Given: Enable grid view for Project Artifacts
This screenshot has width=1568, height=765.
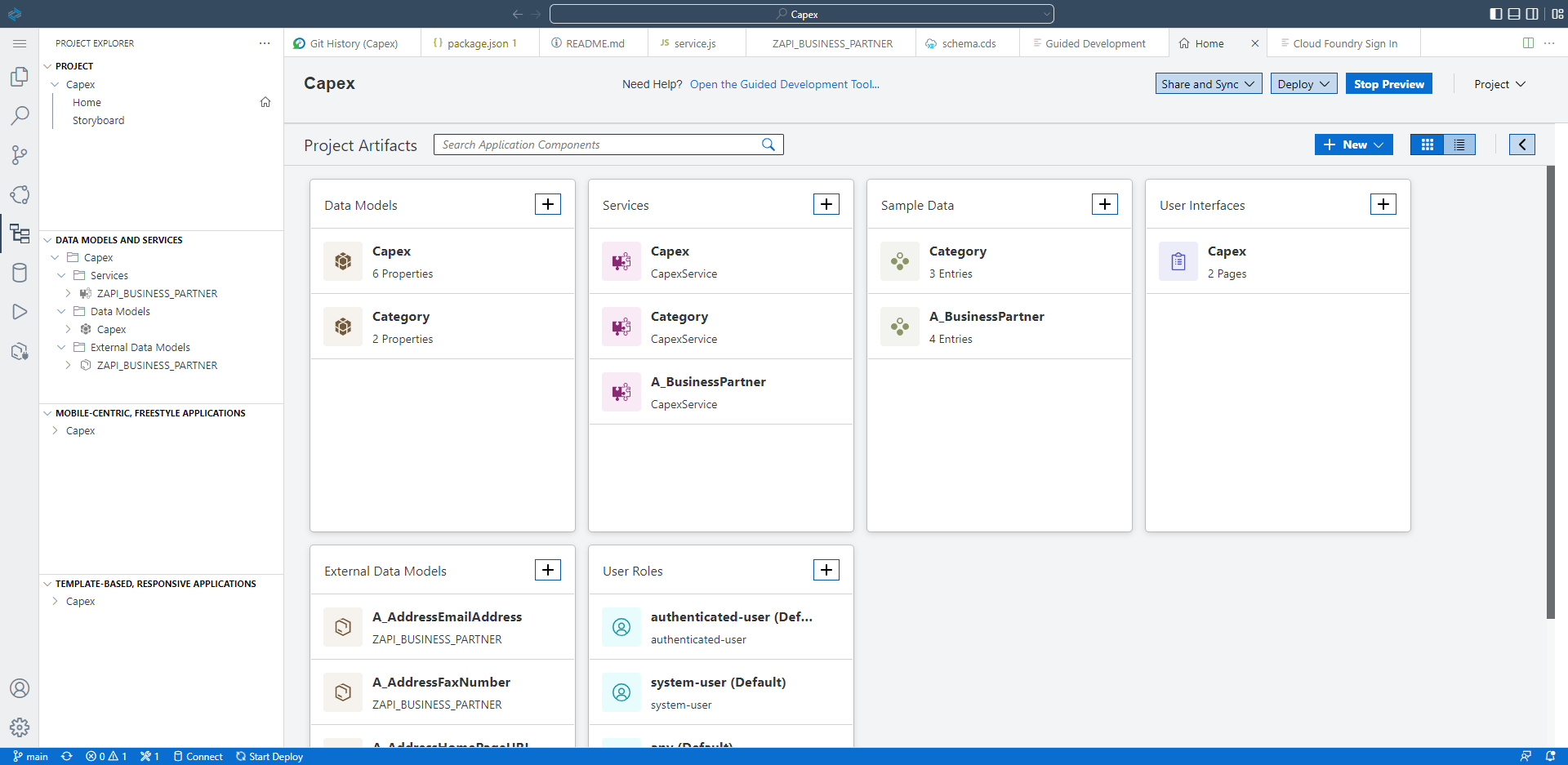Looking at the screenshot, I should click(1427, 145).
